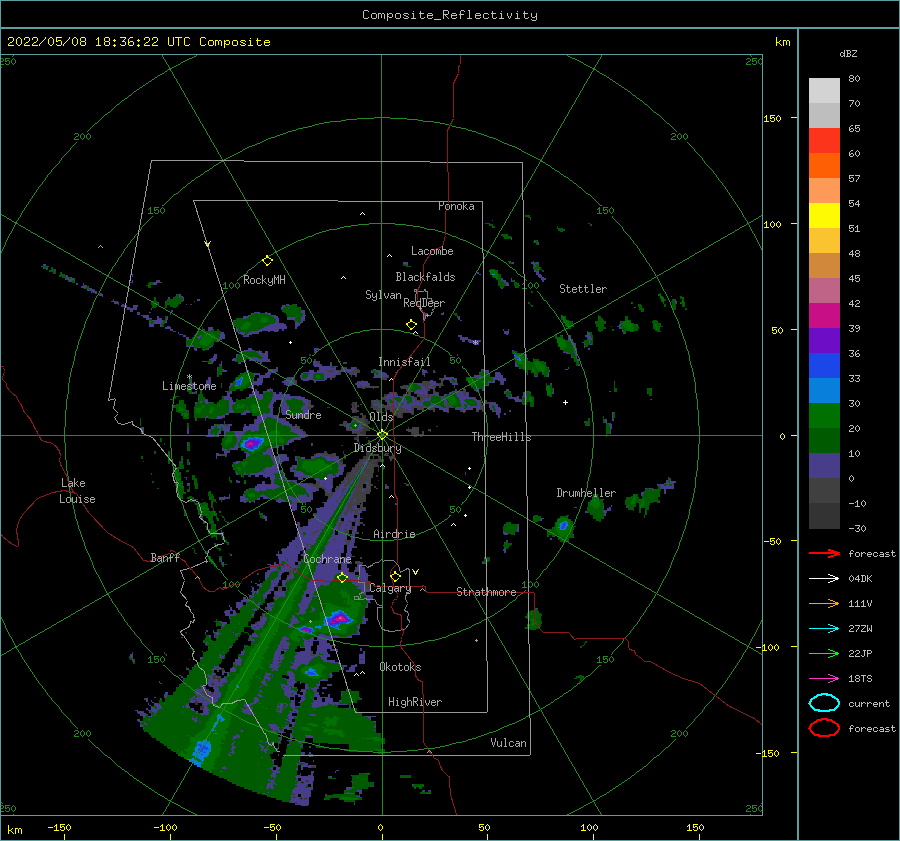The width and height of the screenshot is (900, 841).
Task: Click the red forecast ellipse icon
Action: pyautogui.click(x=824, y=728)
